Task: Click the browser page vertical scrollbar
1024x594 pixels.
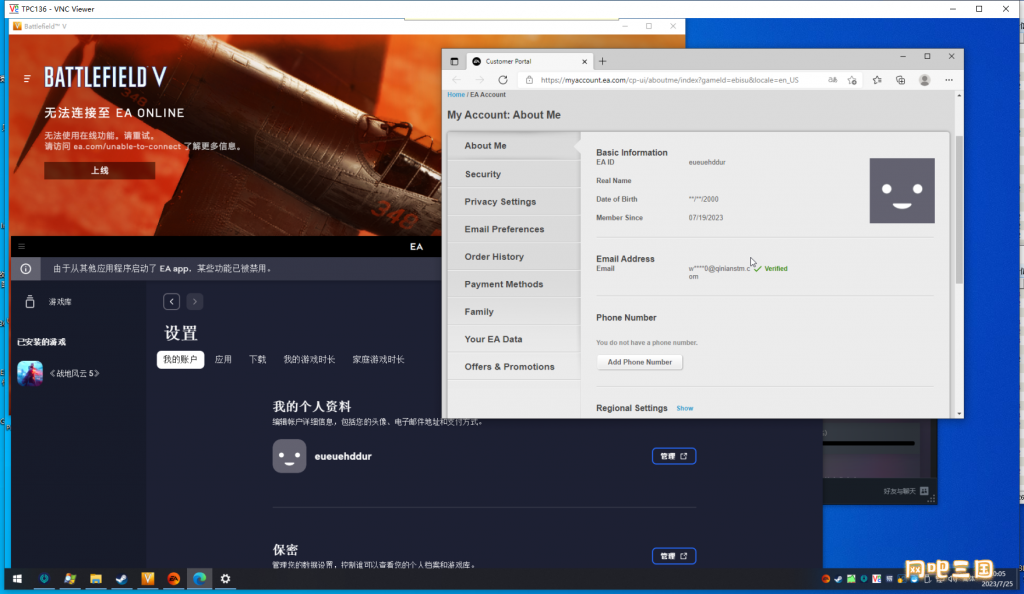Action: [x=959, y=209]
